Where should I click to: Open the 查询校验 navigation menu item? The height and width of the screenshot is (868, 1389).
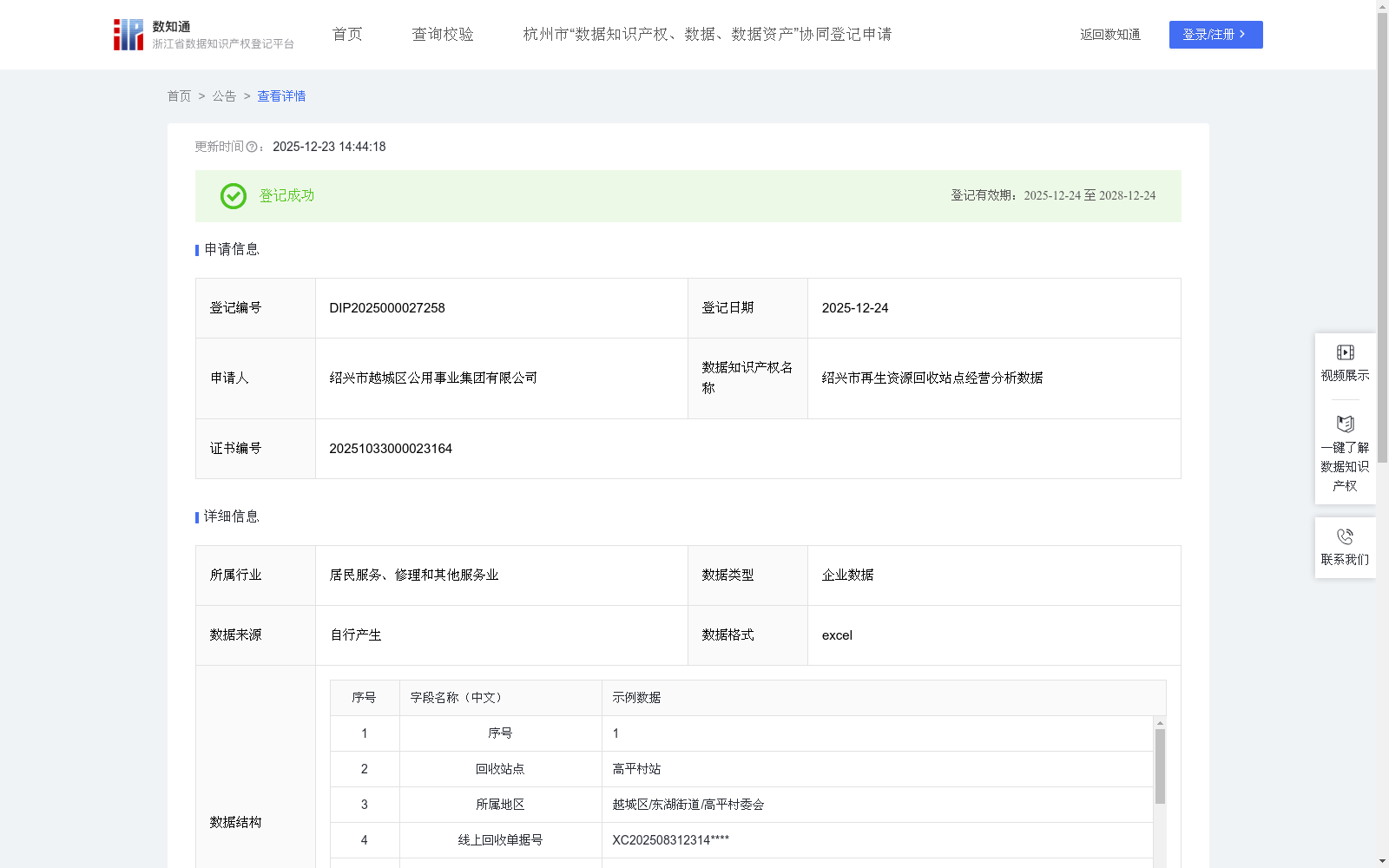pos(443,34)
